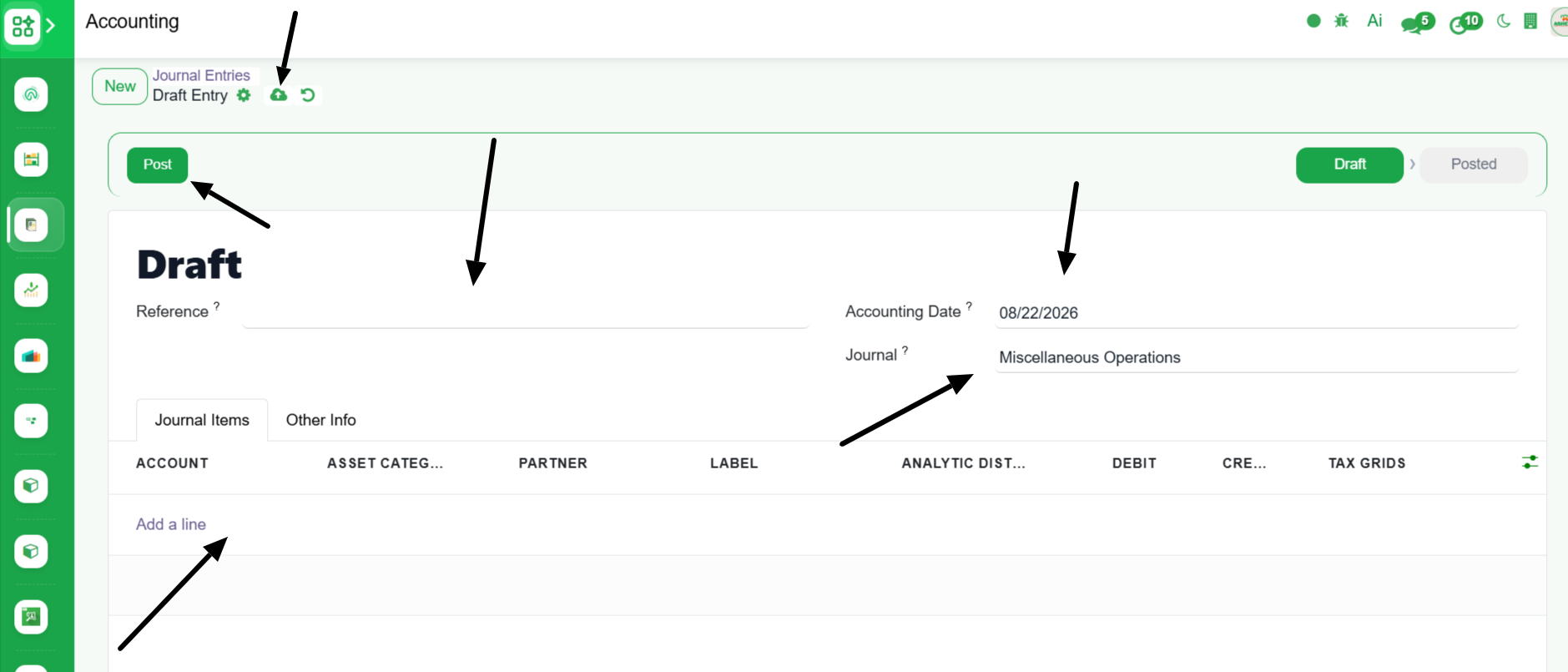Open the debug bug icon
This screenshot has width=1568, height=672.
(x=1341, y=21)
